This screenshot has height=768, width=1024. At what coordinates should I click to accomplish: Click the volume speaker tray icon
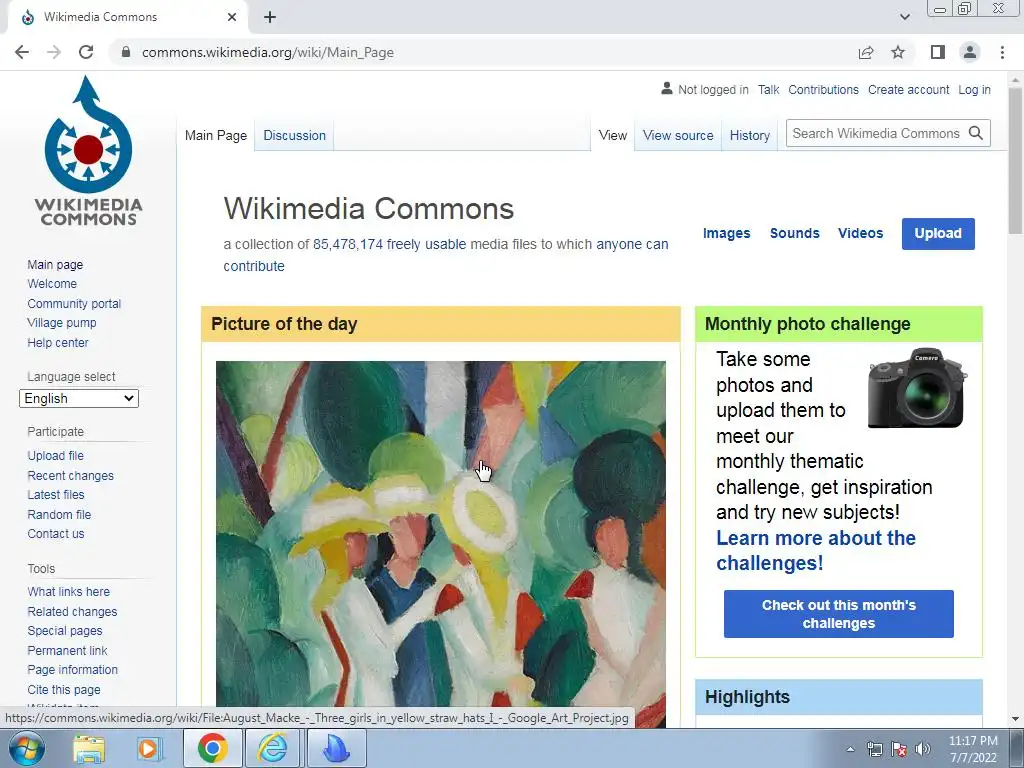tap(923, 749)
